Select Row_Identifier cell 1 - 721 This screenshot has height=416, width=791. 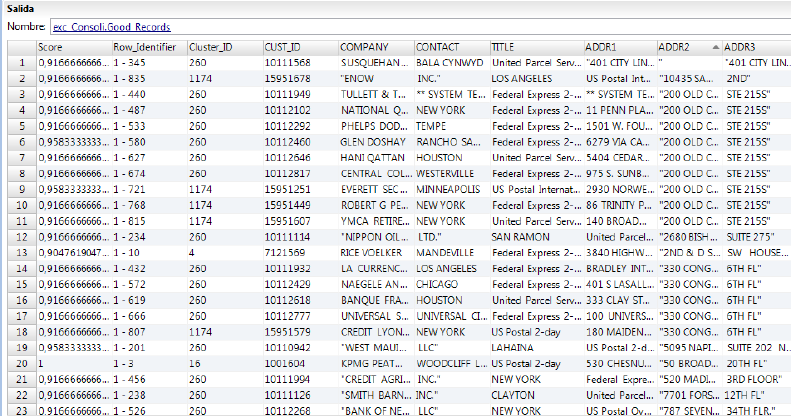149,190
